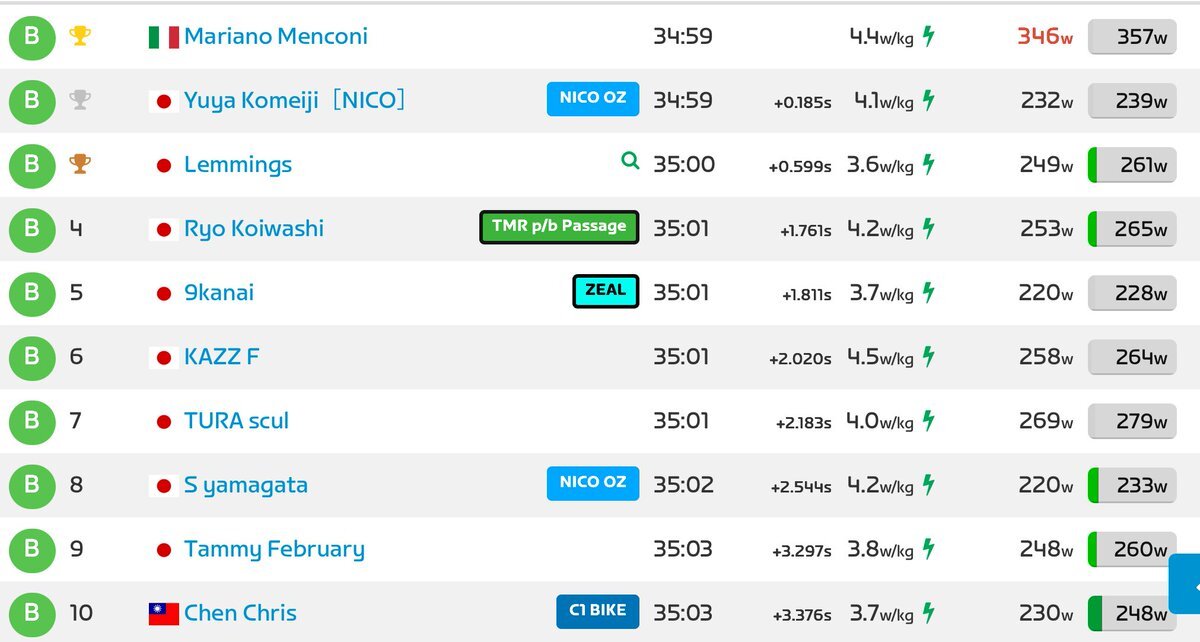Click the green magnifier icon in Lemmings row

pos(630,160)
